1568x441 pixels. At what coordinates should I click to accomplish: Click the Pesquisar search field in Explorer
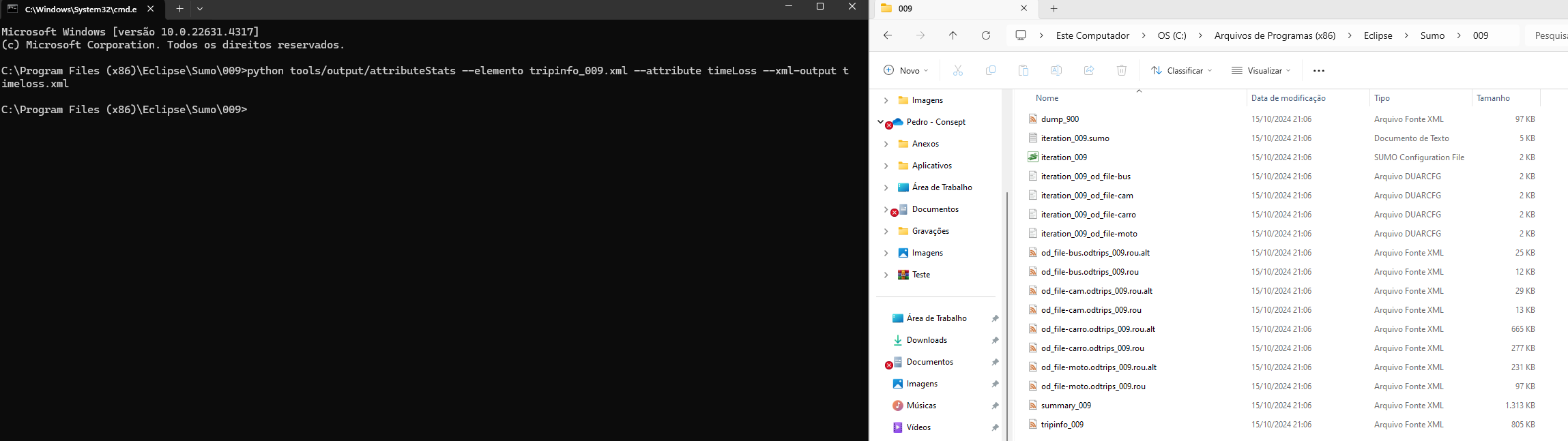click(1546, 35)
